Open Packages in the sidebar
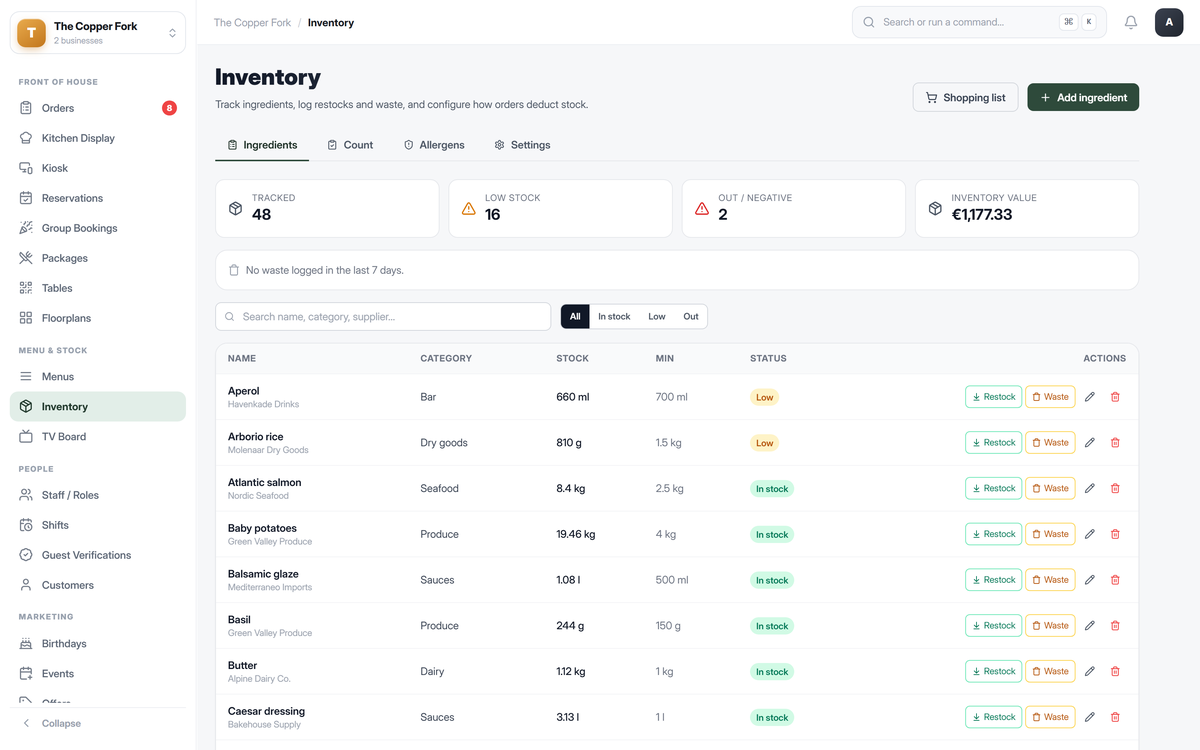This screenshot has height=750, width=1200. click(x=98, y=258)
